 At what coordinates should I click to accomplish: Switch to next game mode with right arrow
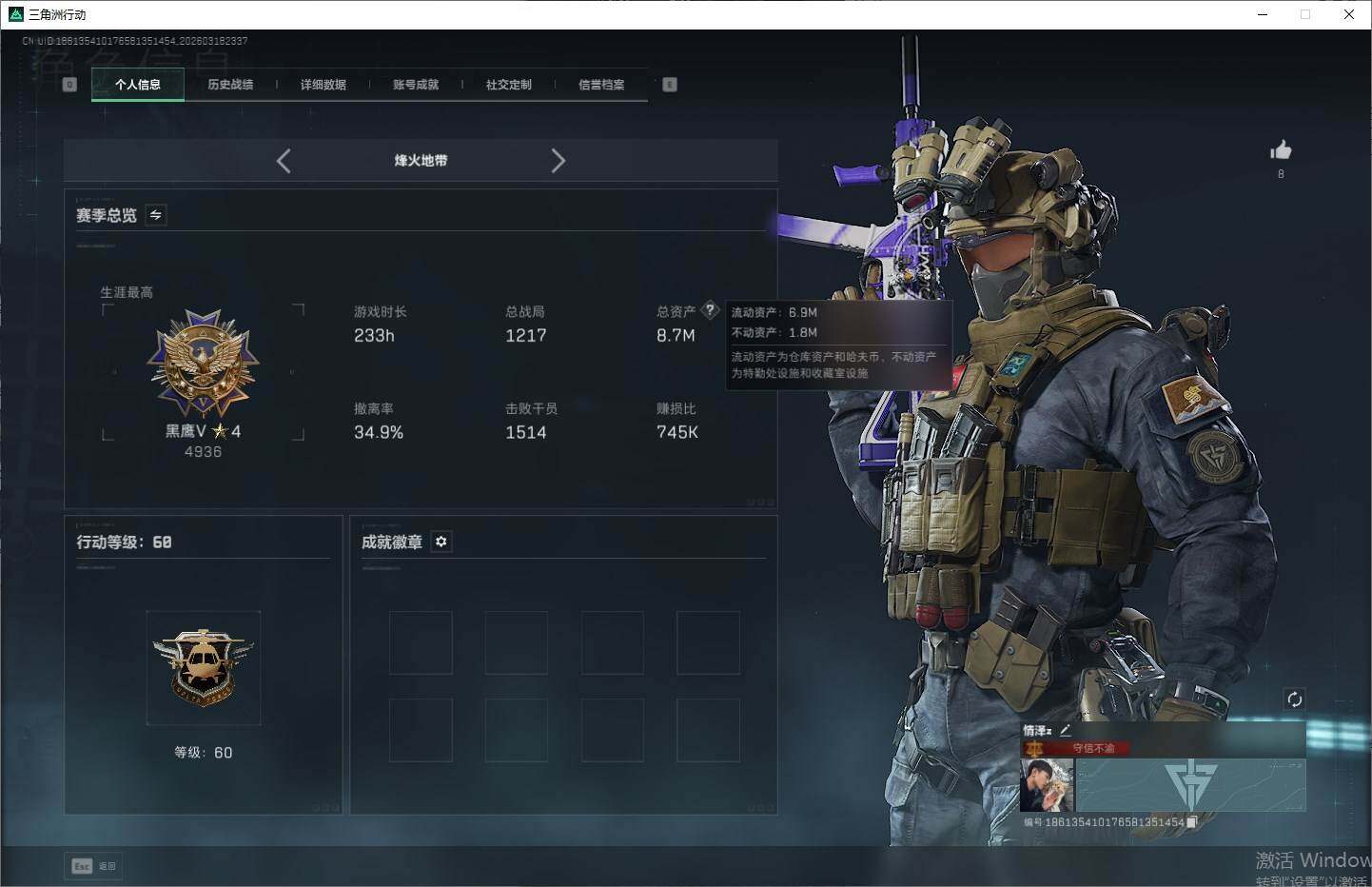coord(559,161)
